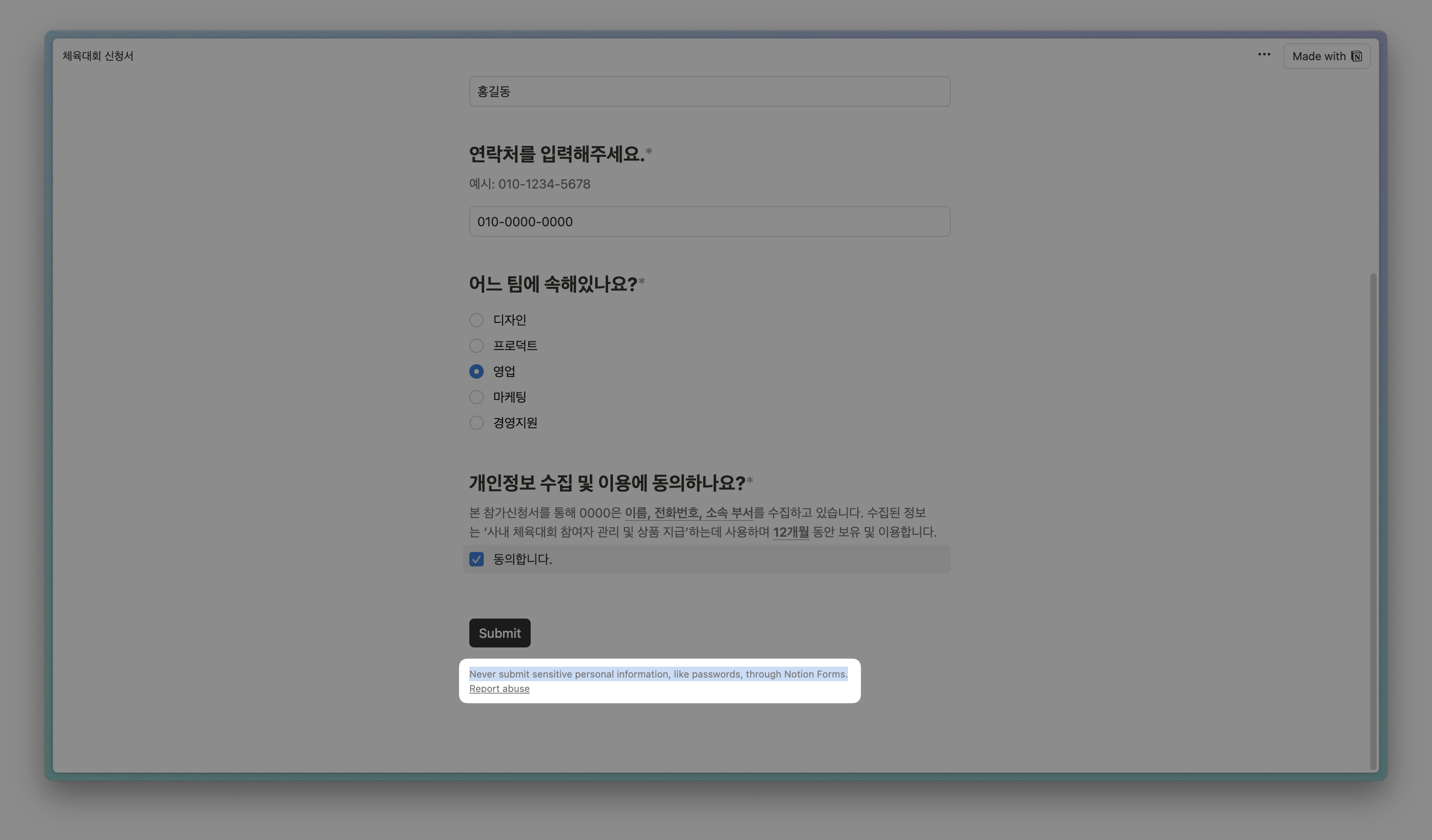Click the underlined 이름, 전화번호, 소속 부서 text
1432x840 pixels.
[689, 513]
